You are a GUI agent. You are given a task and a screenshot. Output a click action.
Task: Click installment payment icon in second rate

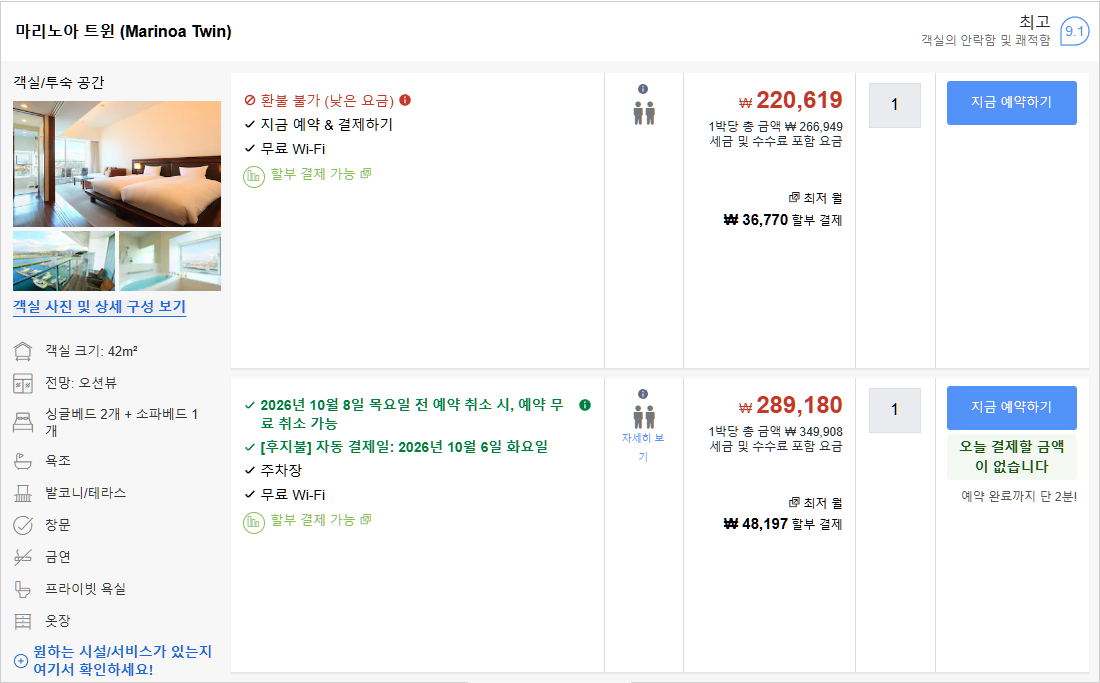point(254,522)
